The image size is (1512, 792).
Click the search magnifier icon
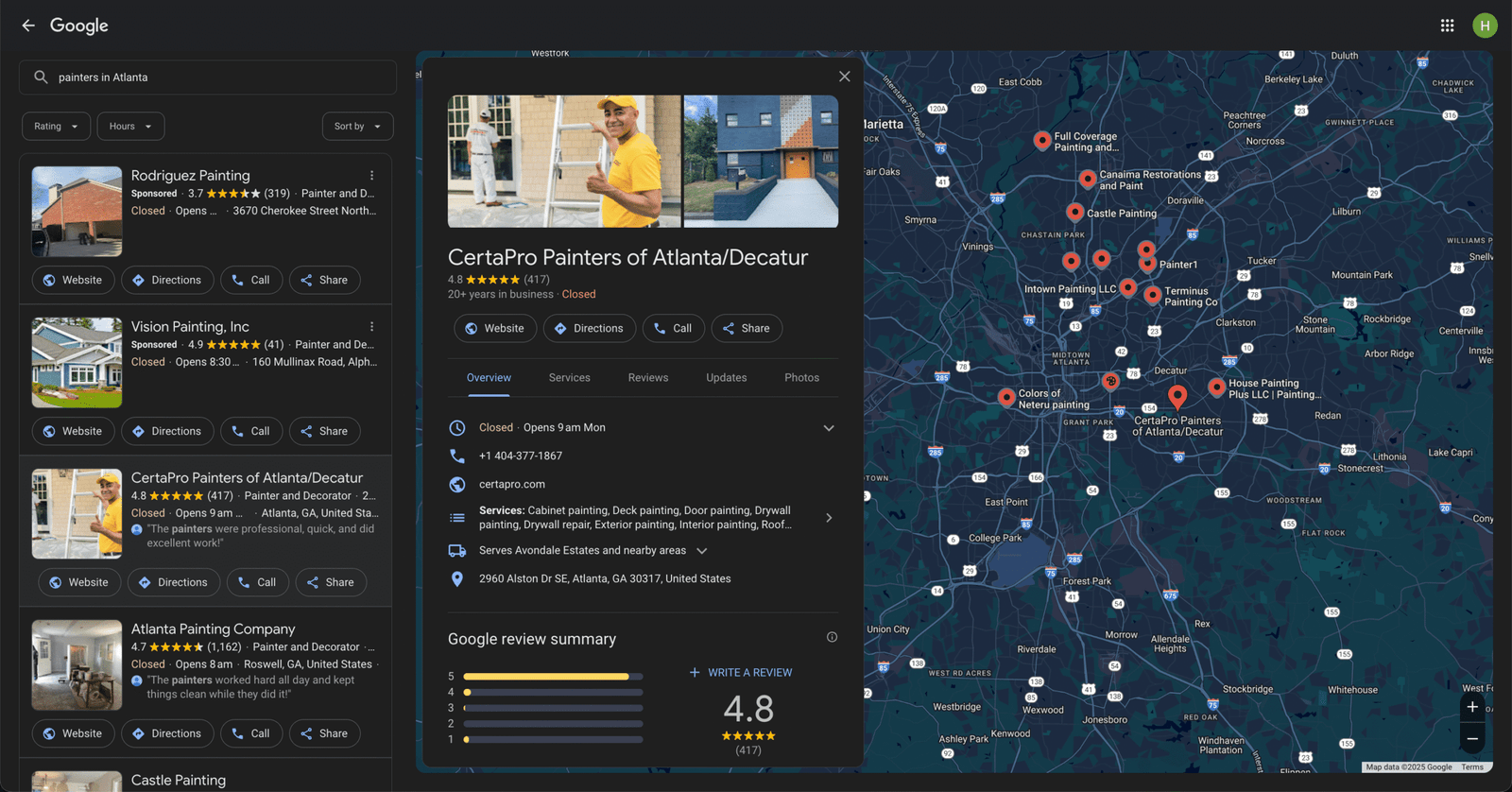pos(41,77)
